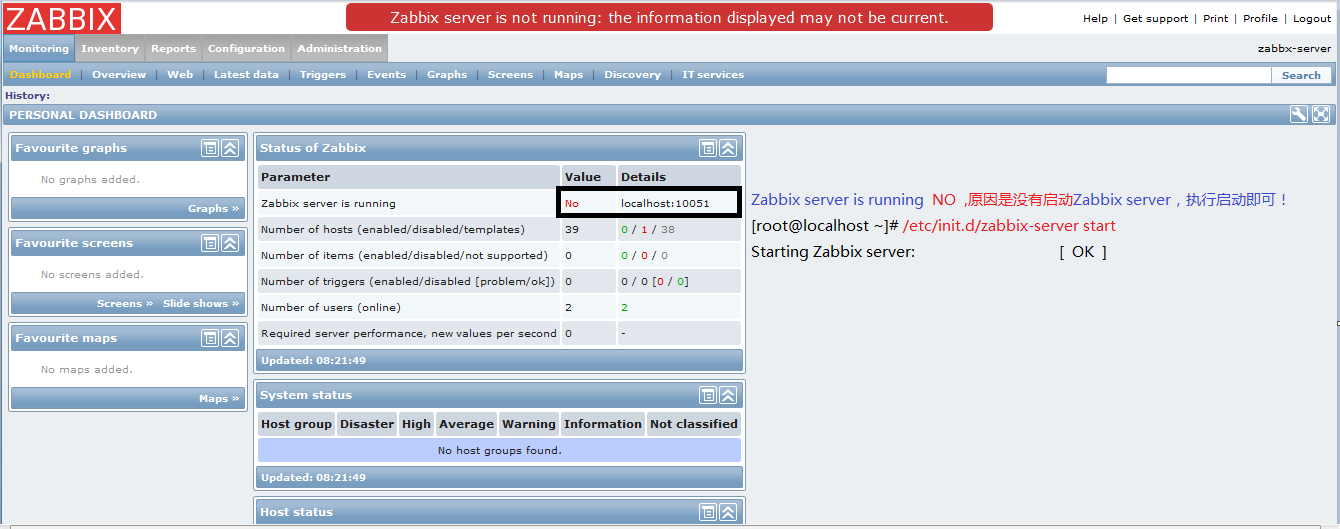
Task: Open the Administration tab
Action: coord(339,48)
